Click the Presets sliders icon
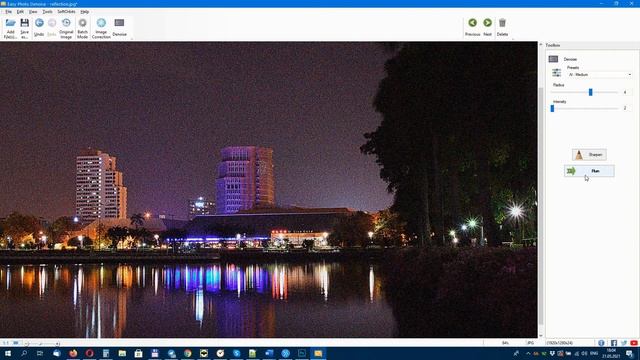The height and width of the screenshot is (360, 640). click(x=556, y=73)
